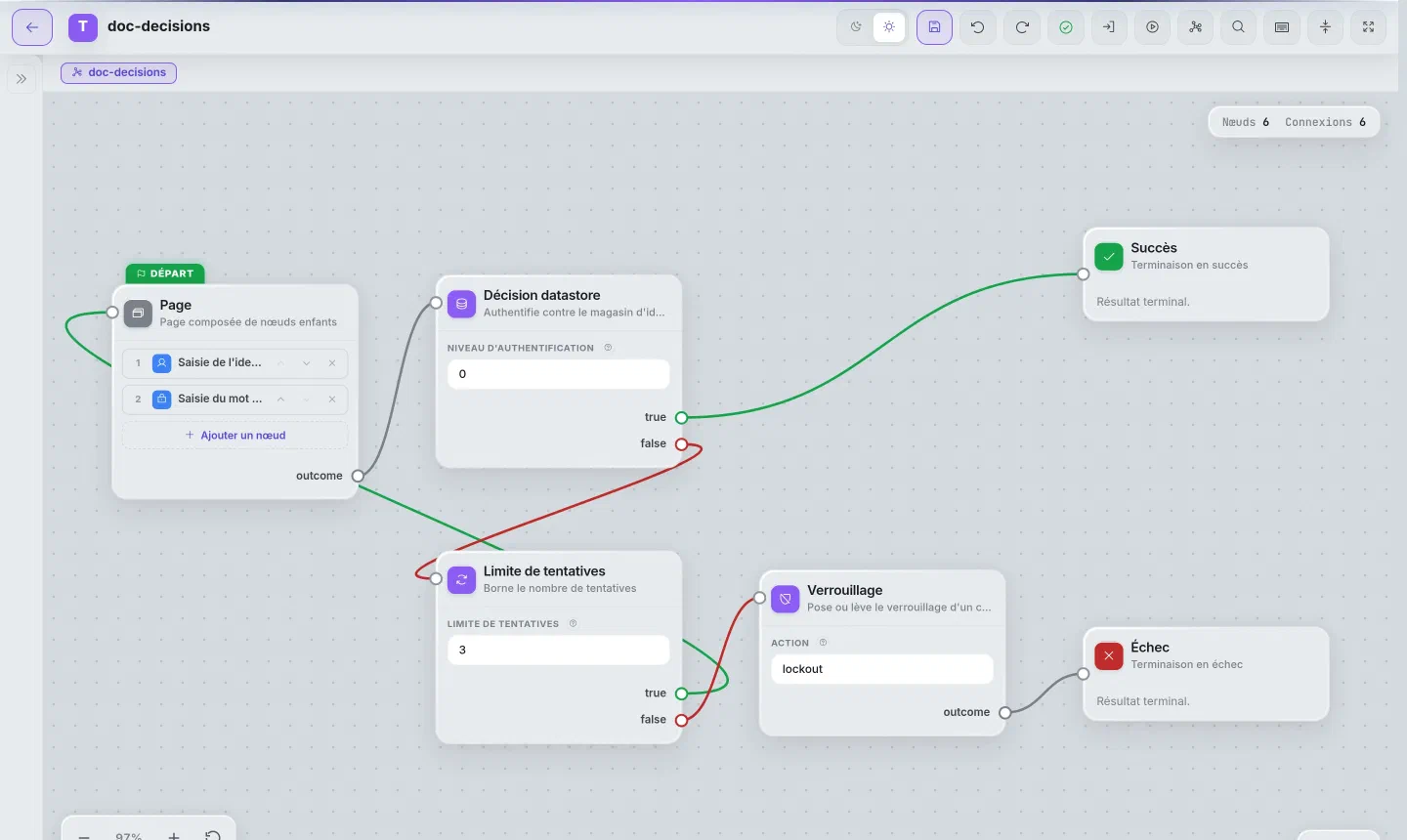Select the Verrouillage node shield icon

click(x=786, y=599)
